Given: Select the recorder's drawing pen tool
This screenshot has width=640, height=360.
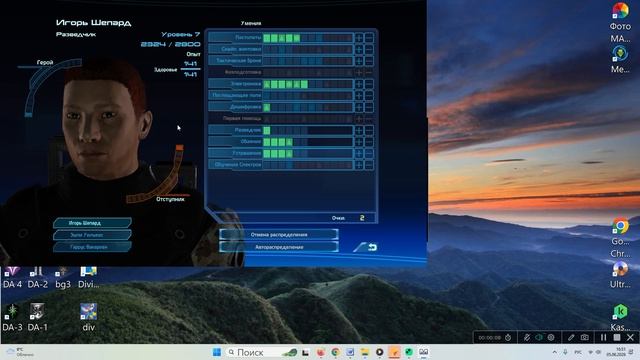Looking at the screenshot, I should (571, 338).
